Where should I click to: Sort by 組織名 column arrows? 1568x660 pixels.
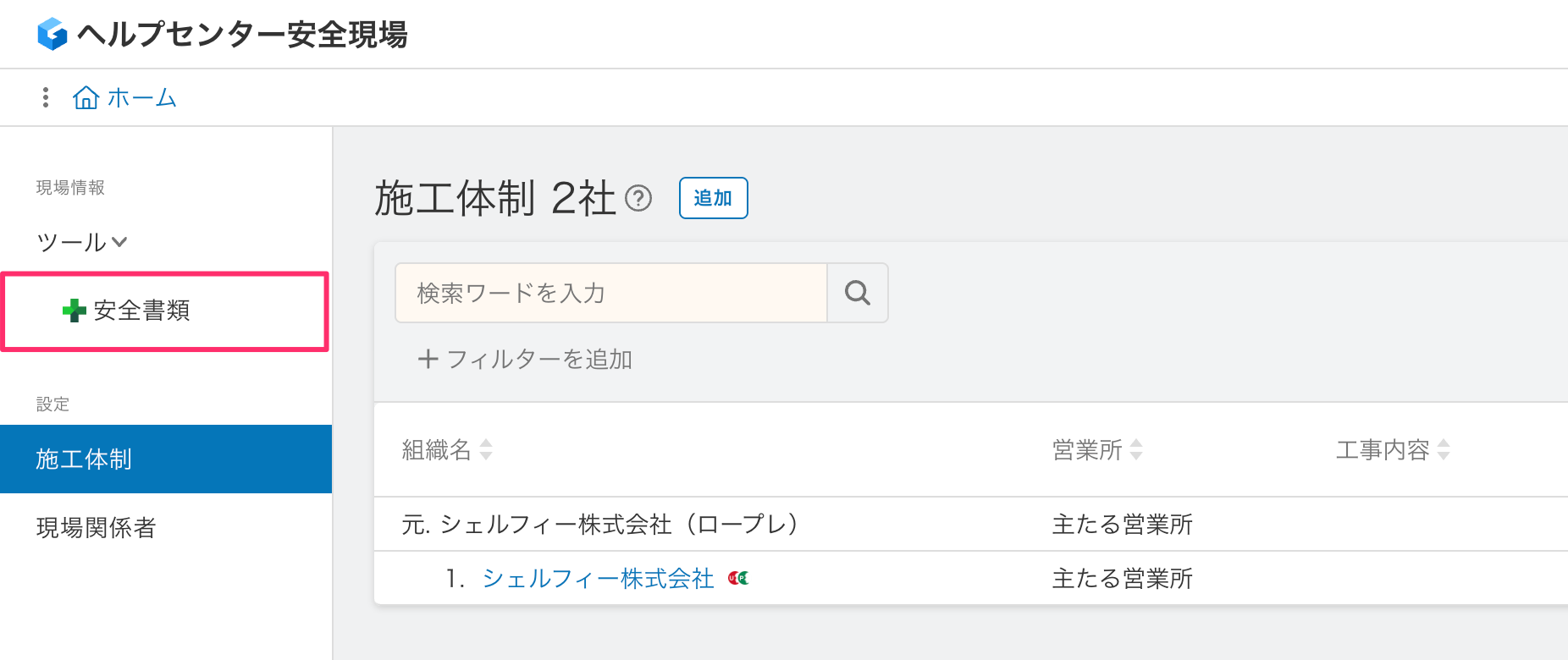tap(486, 449)
